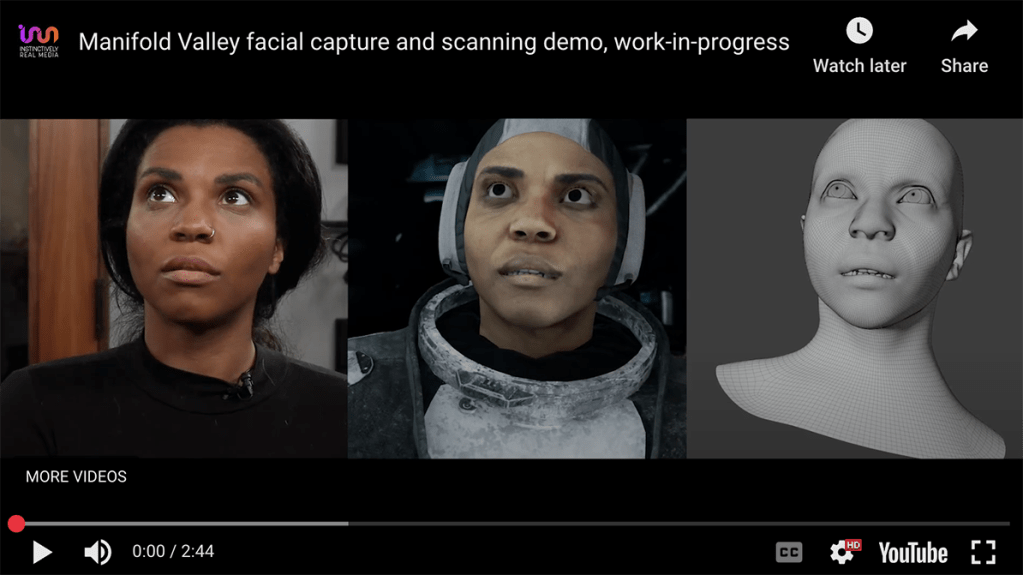
Task: Click the rendered astronaut character frame
Action: click(x=517, y=288)
